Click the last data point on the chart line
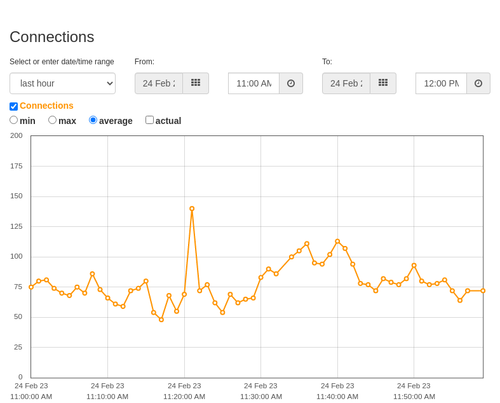 [x=483, y=291]
